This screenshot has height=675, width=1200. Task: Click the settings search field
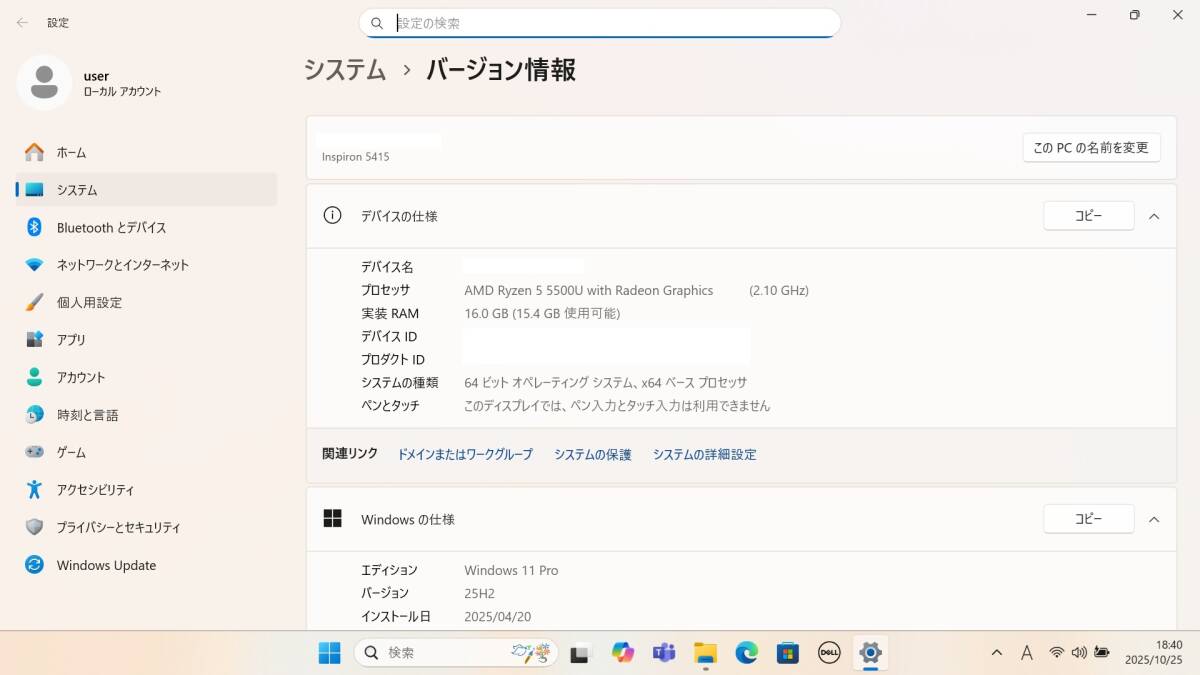pos(600,22)
